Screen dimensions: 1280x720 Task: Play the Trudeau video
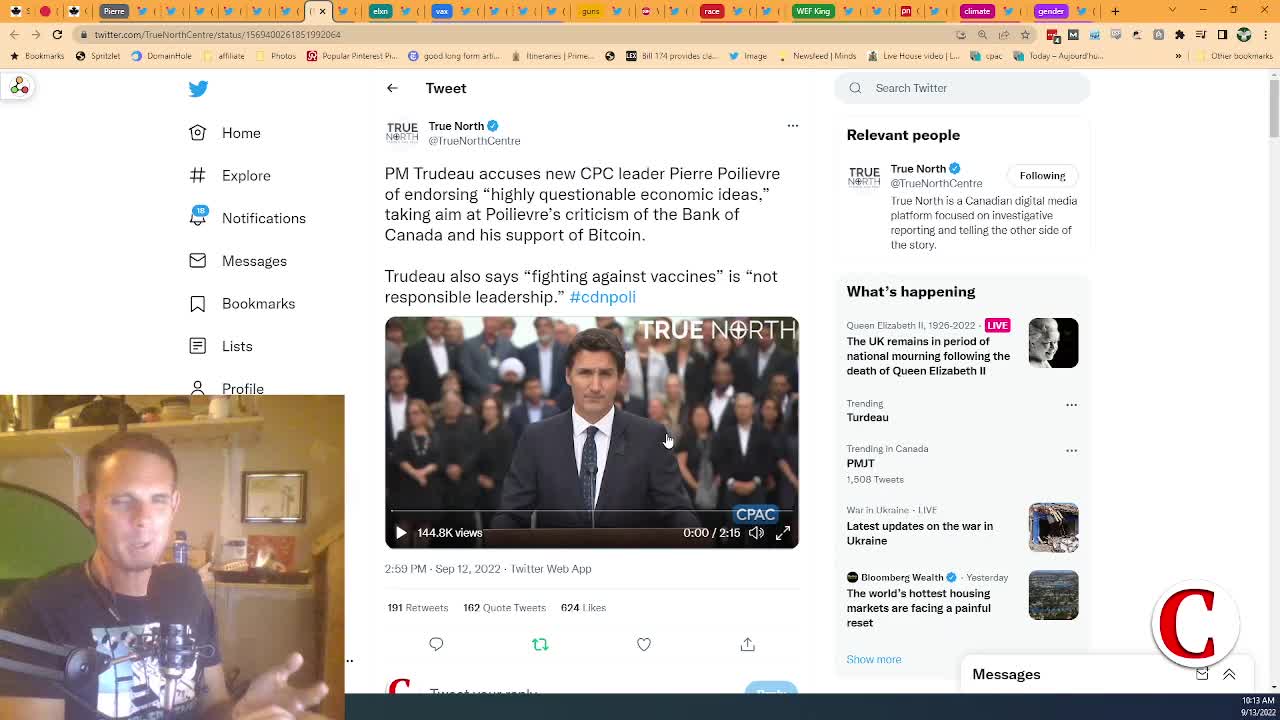[401, 533]
